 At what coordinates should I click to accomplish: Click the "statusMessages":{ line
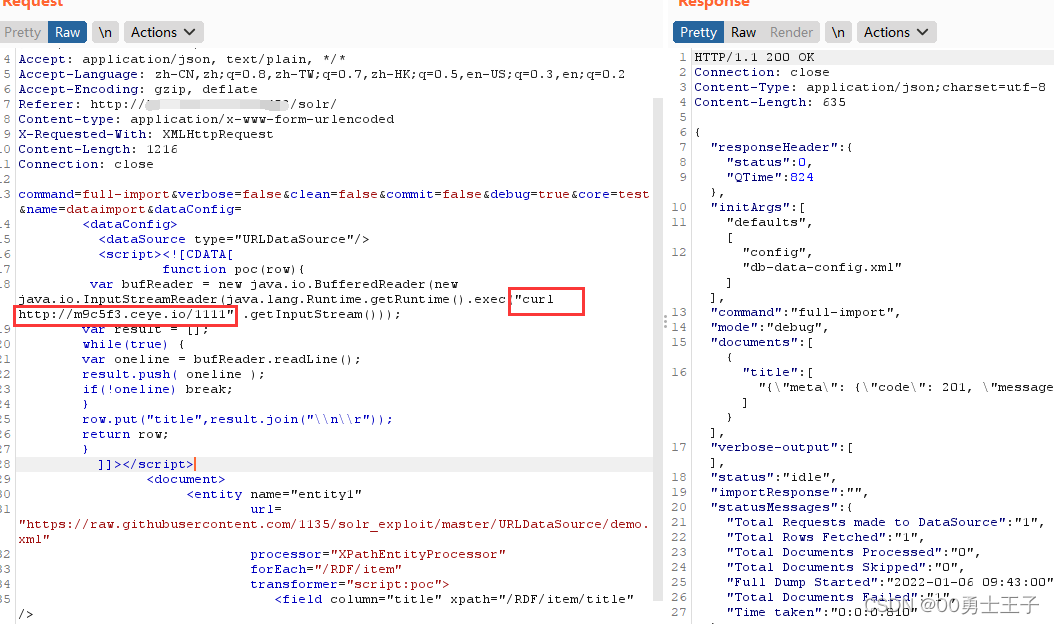point(782,508)
